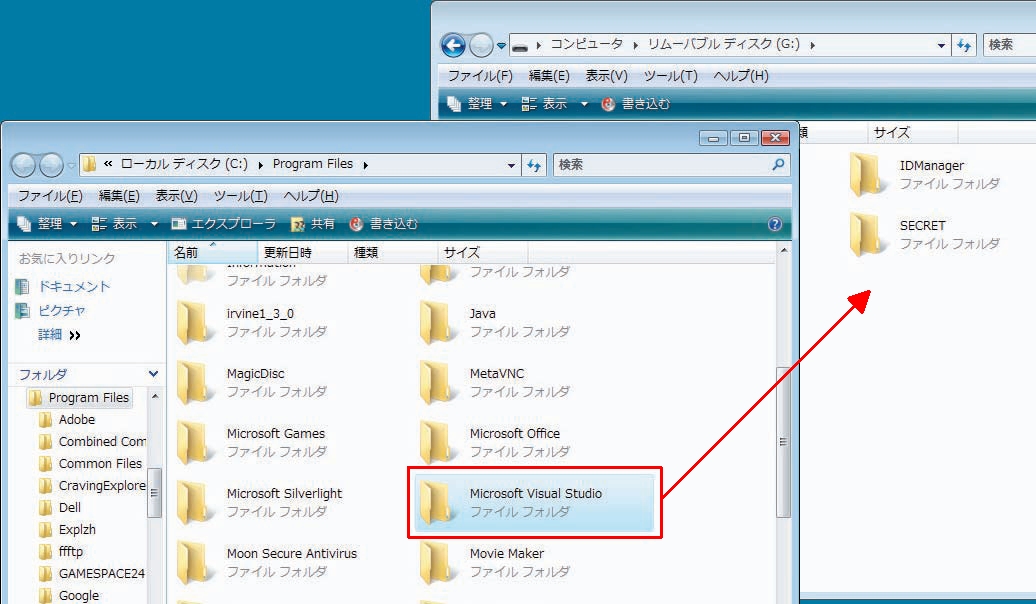Viewport: 1036px width, 604px height.
Task: Select the Microsoft Office folder icon
Action: coord(436,442)
